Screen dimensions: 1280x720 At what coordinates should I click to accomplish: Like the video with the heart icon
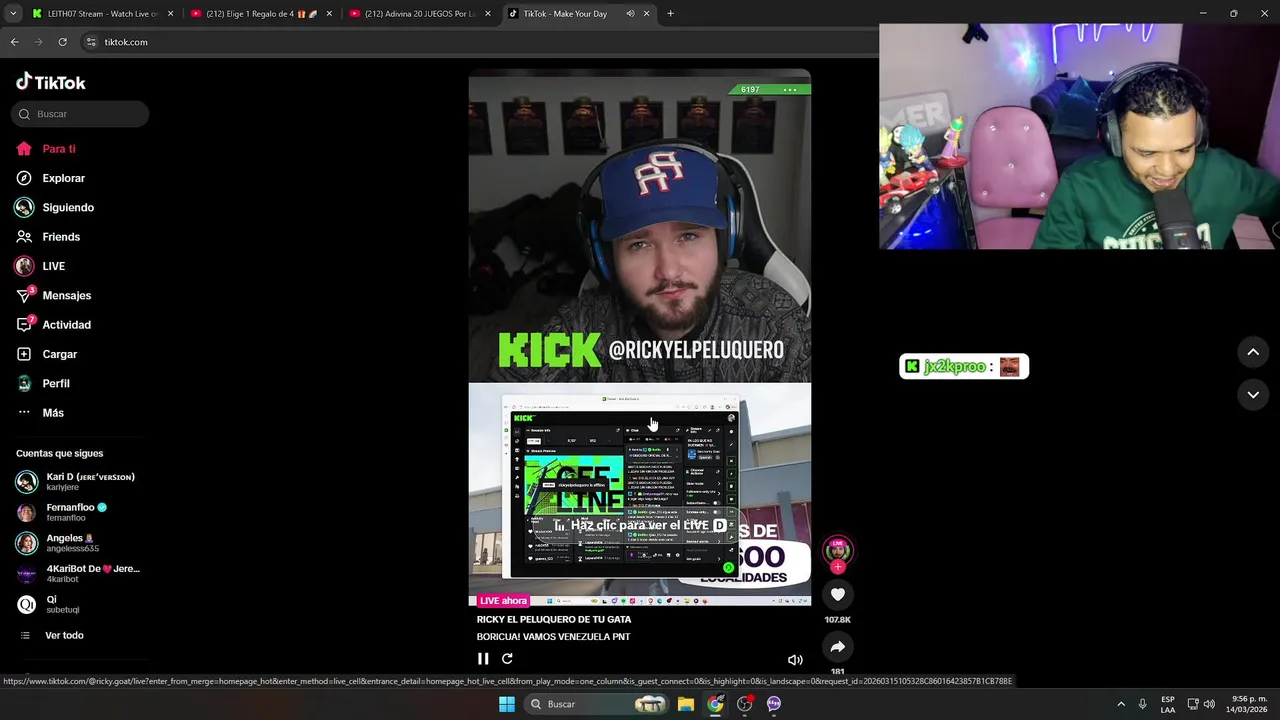838,595
